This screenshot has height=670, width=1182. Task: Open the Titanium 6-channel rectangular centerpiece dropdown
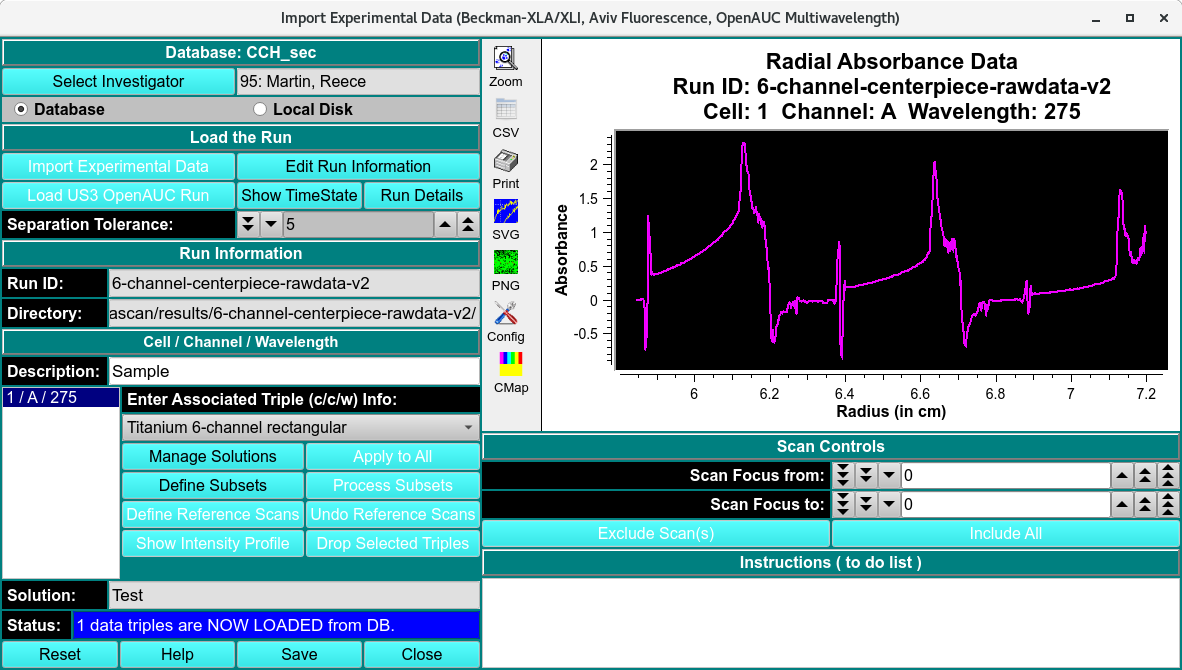(x=301, y=428)
